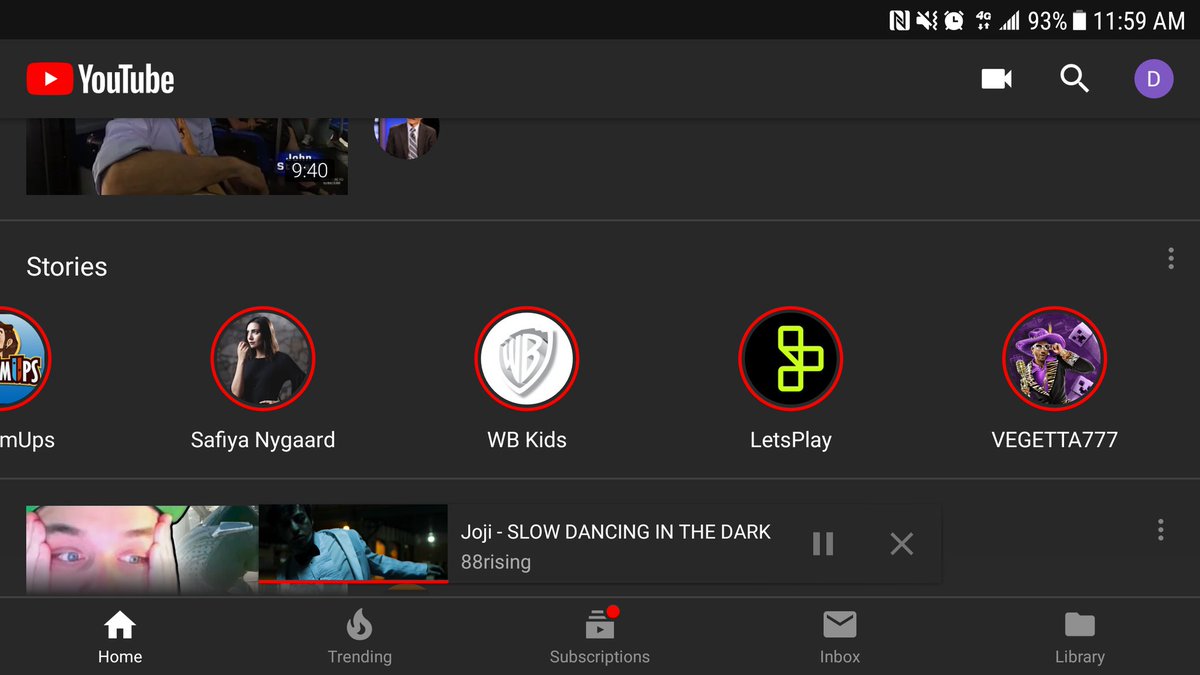Open the face thumbnail video at bottom
Viewport: 1200px width, 675px height.
click(x=142, y=550)
